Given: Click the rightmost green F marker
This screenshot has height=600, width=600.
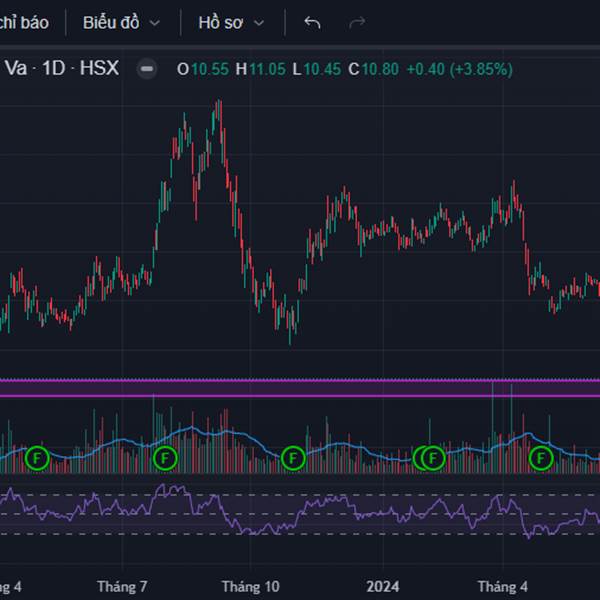Looking at the screenshot, I should 540,458.
